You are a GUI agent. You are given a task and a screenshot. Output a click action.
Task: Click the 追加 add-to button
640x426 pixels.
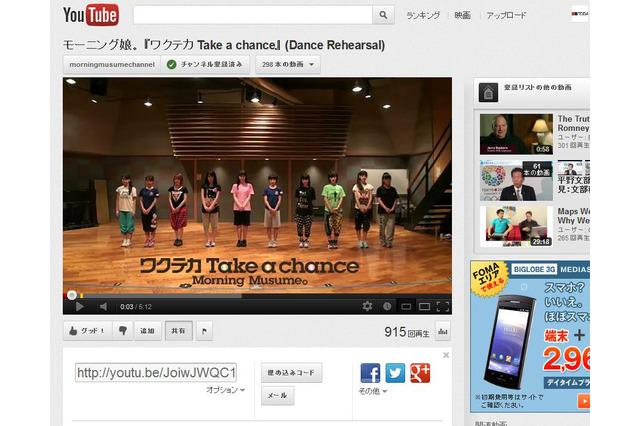point(147,331)
